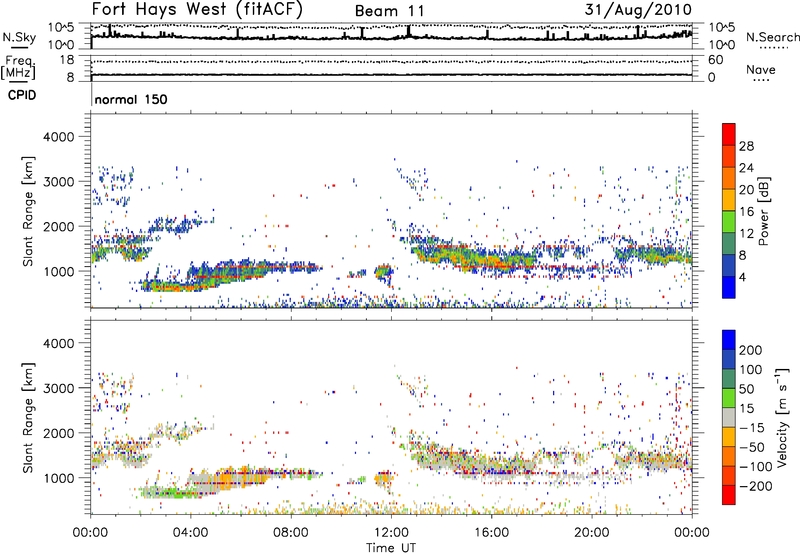Click the 'CPID' label

pyautogui.click(x=22, y=95)
